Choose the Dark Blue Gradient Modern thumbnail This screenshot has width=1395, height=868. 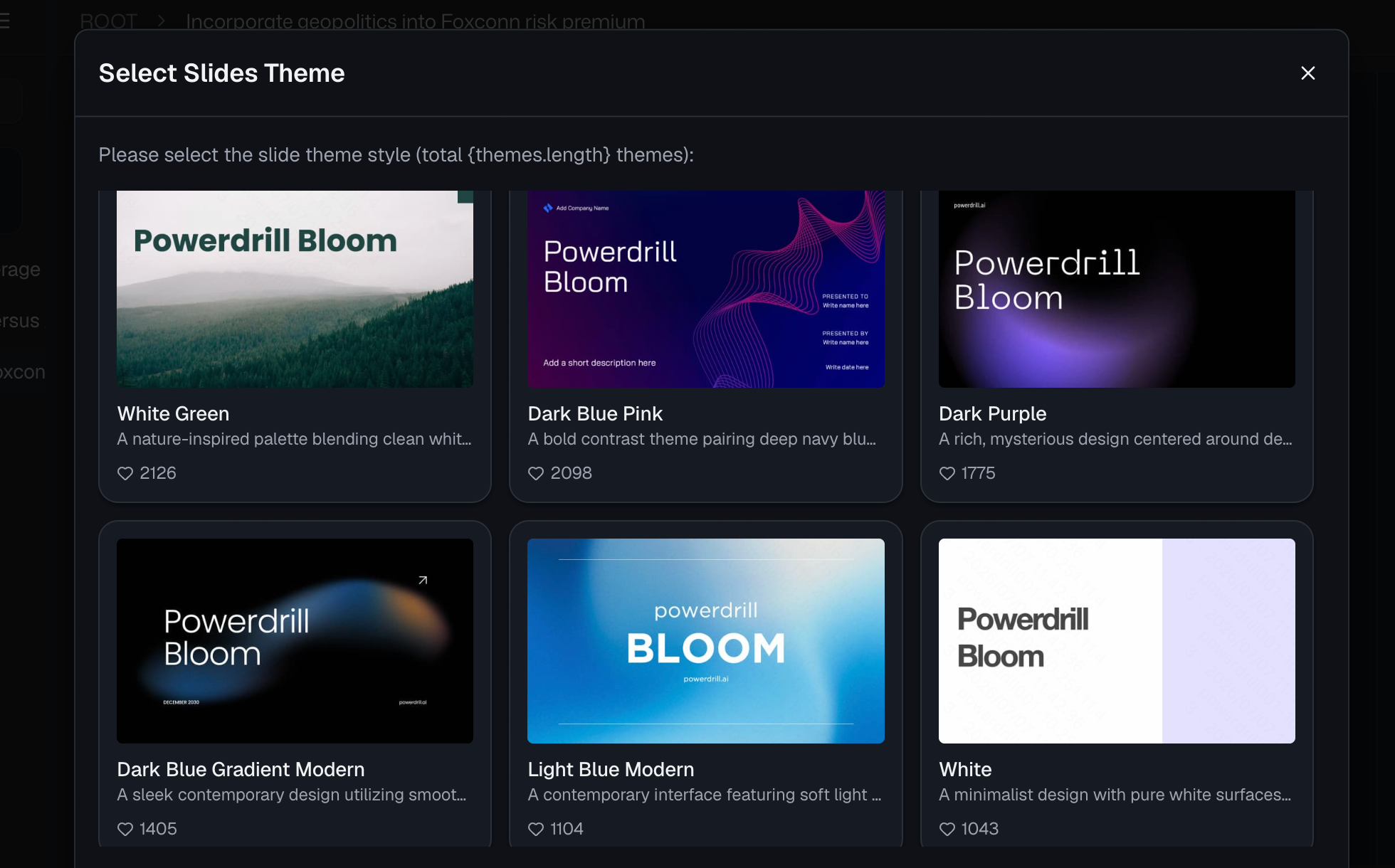coord(295,641)
